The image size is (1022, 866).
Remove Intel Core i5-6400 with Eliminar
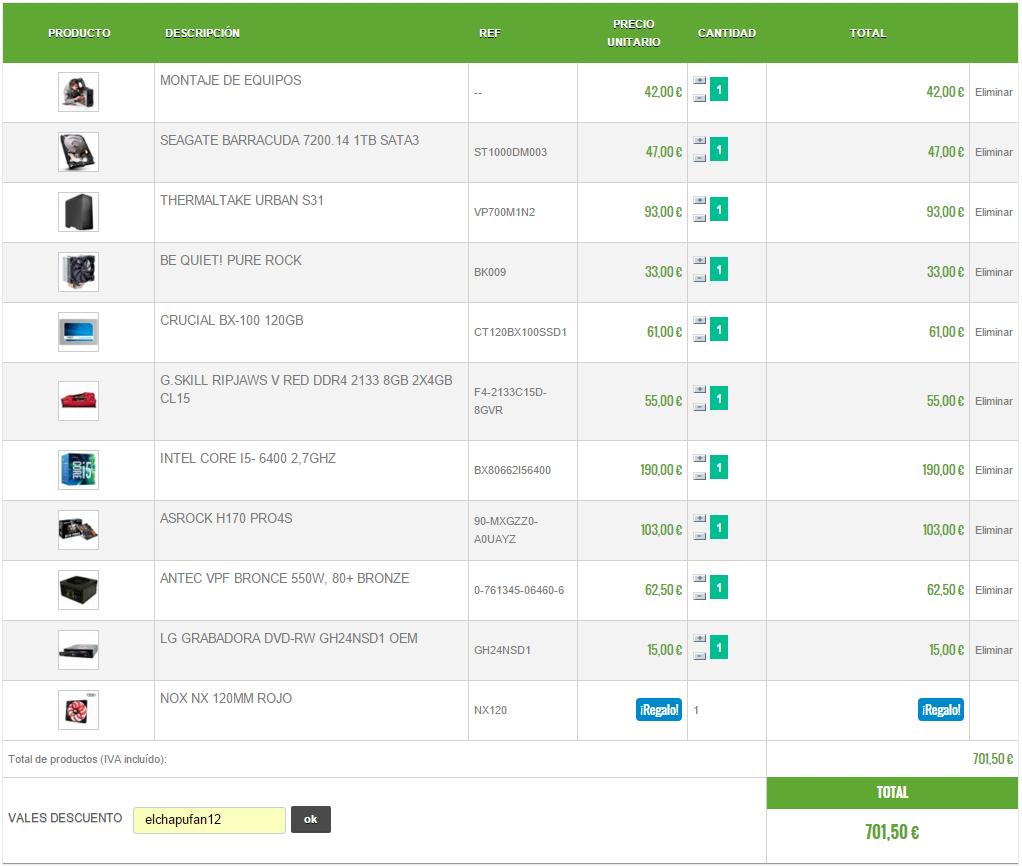click(993, 470)
